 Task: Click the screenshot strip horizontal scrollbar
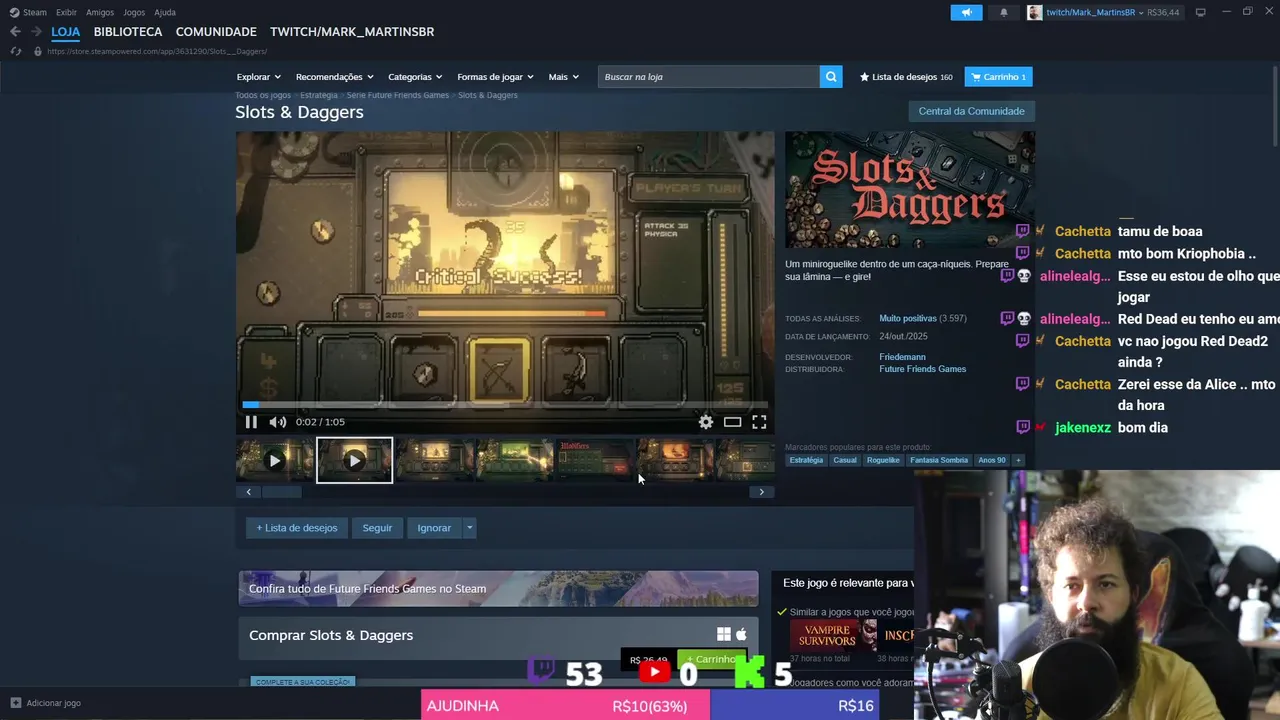click(x=505, y=492)
